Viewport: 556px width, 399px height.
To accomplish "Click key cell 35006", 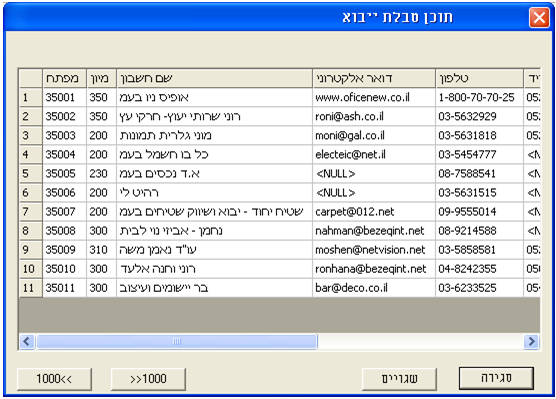I will tap(65, 193).
